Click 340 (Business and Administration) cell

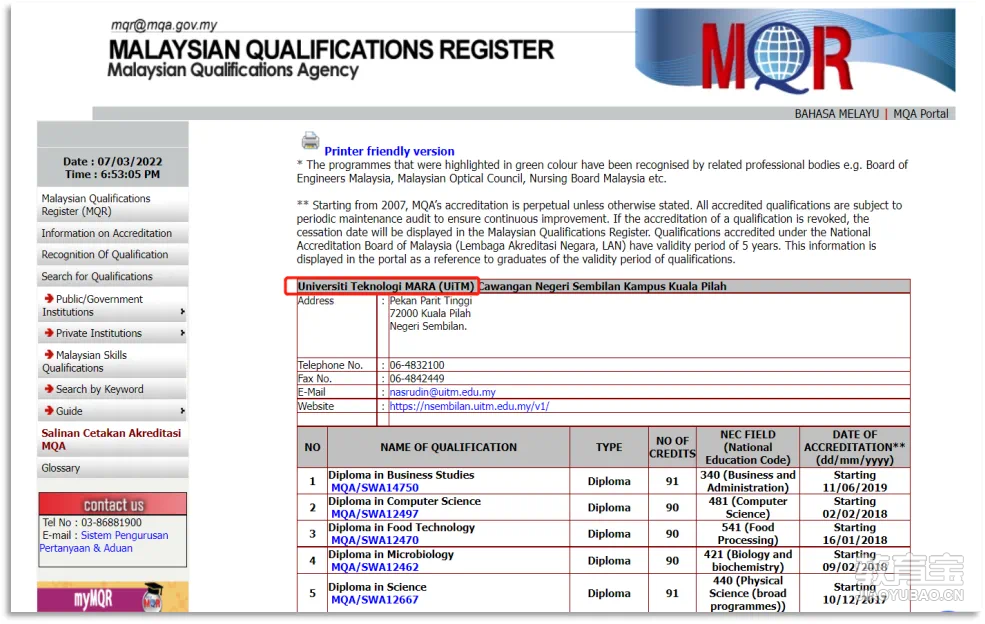click(x=748, y=481)
